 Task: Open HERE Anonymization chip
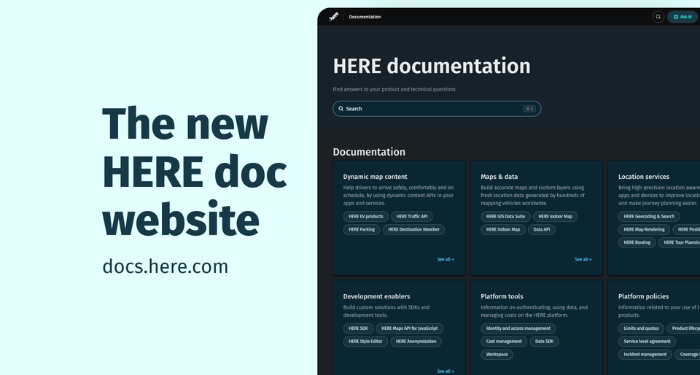tap(416, 342)
